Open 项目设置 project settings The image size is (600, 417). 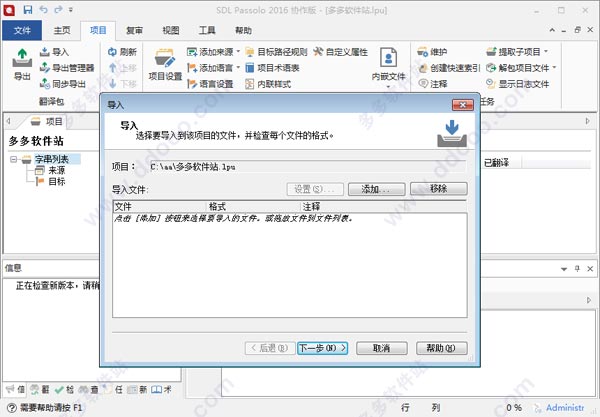click(x=165, y=64)
